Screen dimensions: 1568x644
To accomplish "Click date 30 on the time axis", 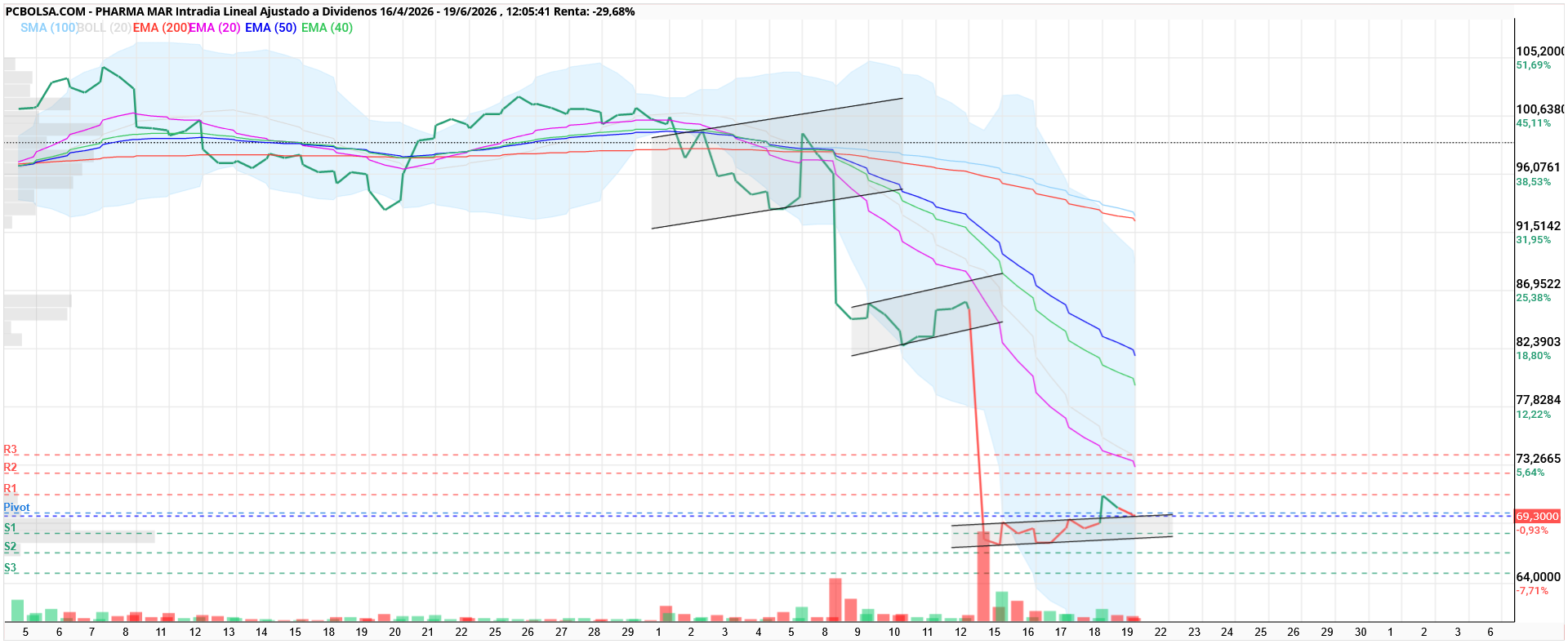I will coord(1360,632).
